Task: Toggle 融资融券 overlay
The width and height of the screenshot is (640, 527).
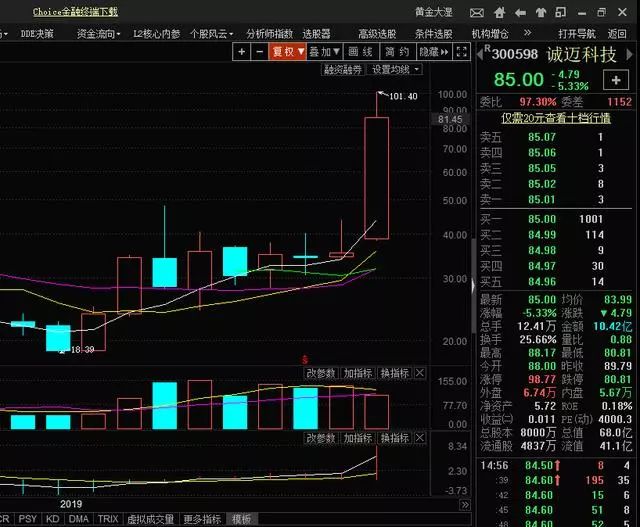Action: click(x=343, y=70)
